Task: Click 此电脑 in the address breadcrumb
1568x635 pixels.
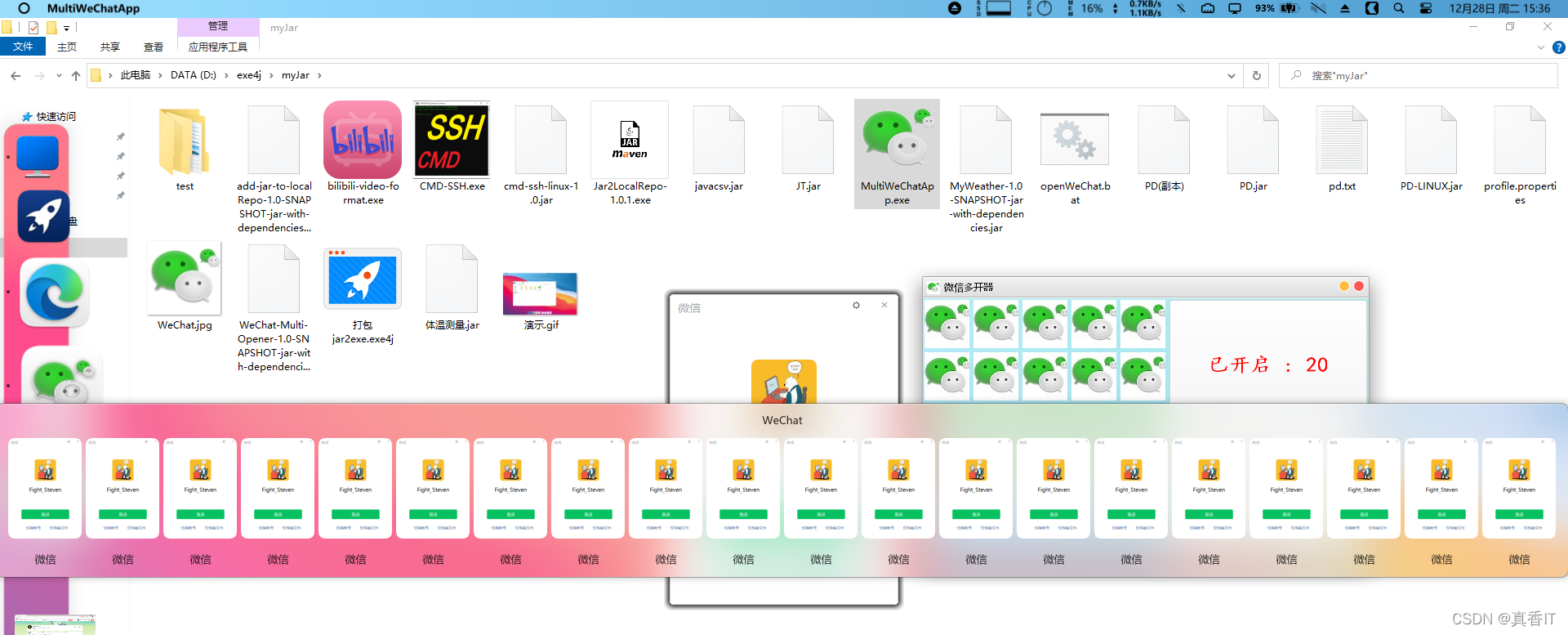Action: pyautogui.click(x=136, y=75)
